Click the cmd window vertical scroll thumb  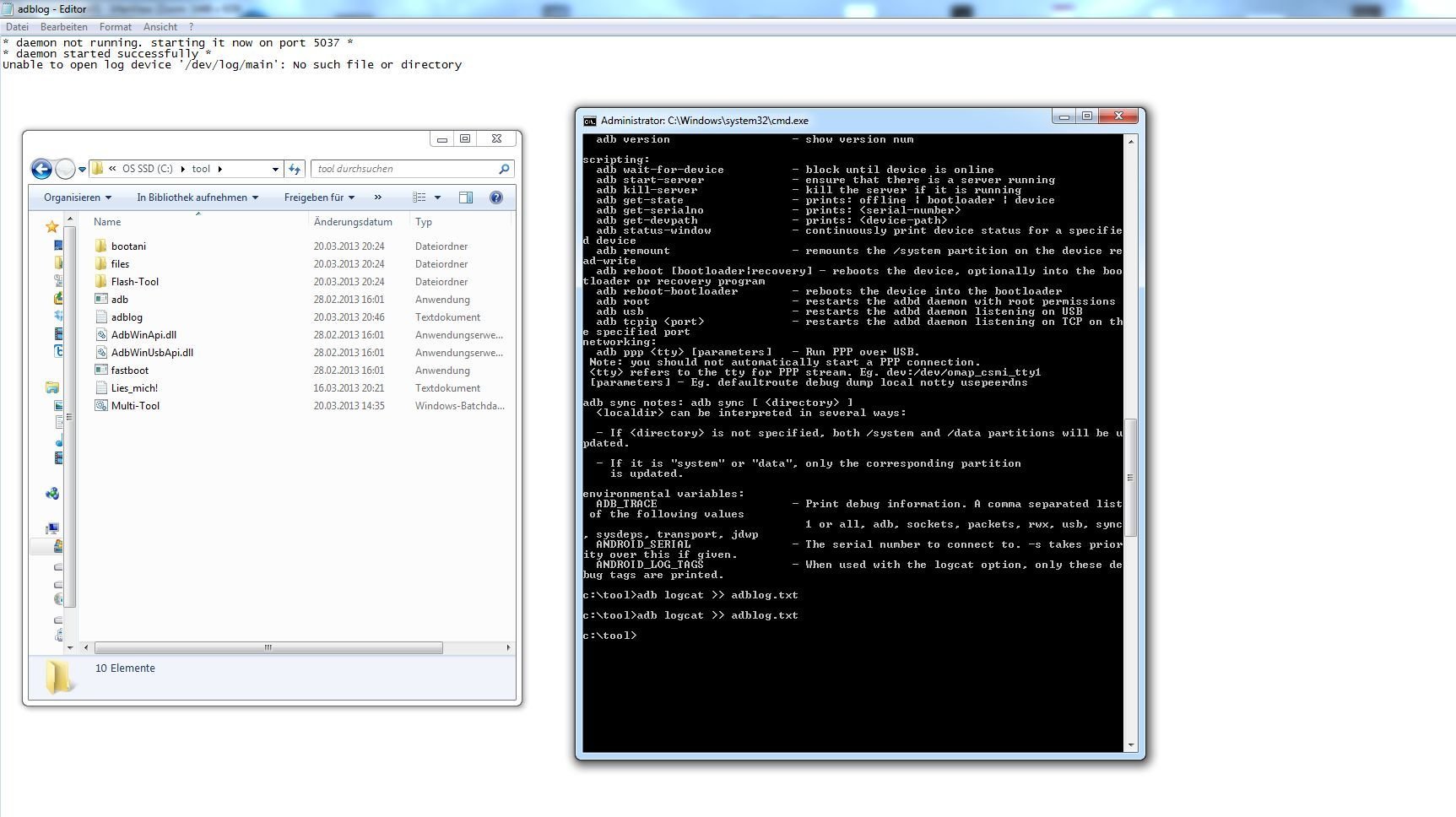click(1130, 477)
